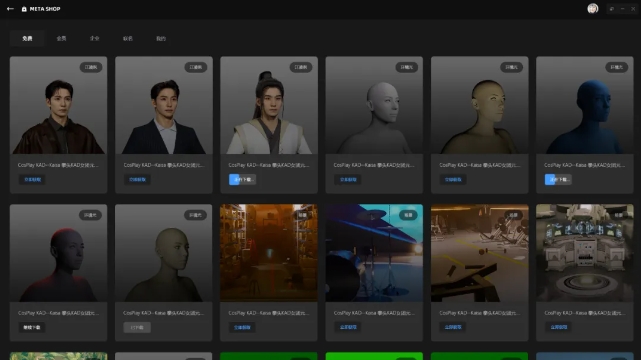This screenshot has width=641, height=360.
Task: Click the CosPlay KAD title under warehouse scene
Action: point(269,313)
